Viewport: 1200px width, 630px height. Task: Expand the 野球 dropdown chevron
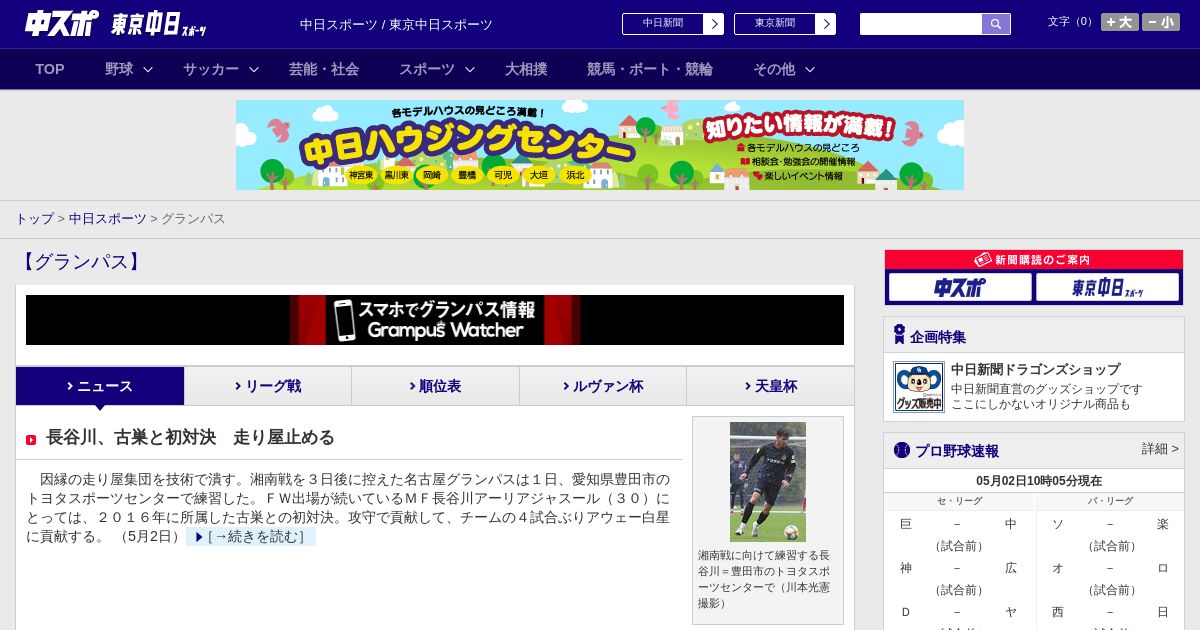148,69
